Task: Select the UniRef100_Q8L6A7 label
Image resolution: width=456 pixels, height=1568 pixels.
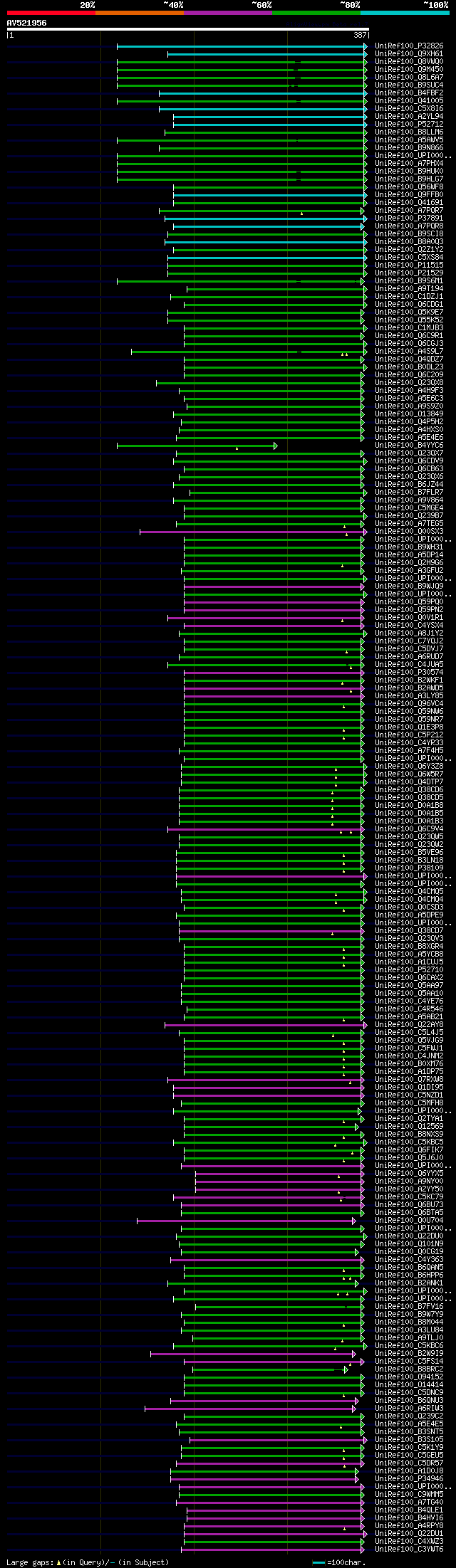Action: click(x=409, y=78)
